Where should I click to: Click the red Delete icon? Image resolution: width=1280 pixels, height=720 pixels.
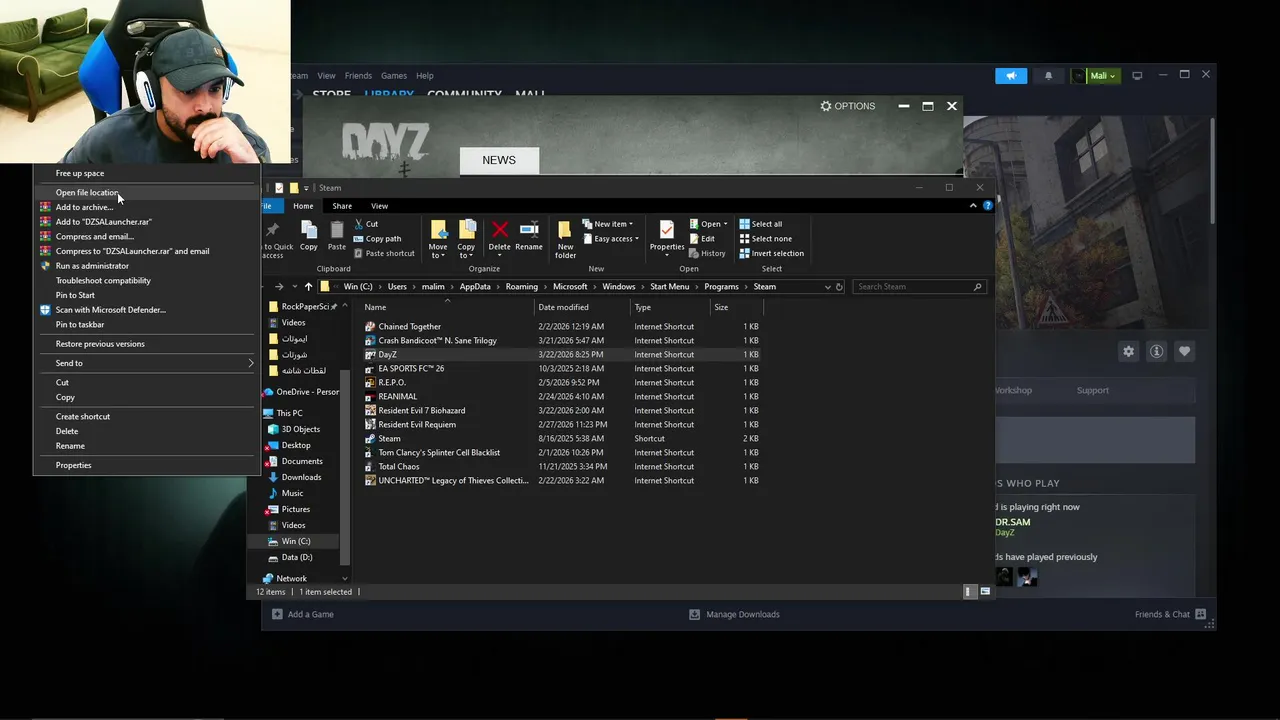[x=499, y=236]
